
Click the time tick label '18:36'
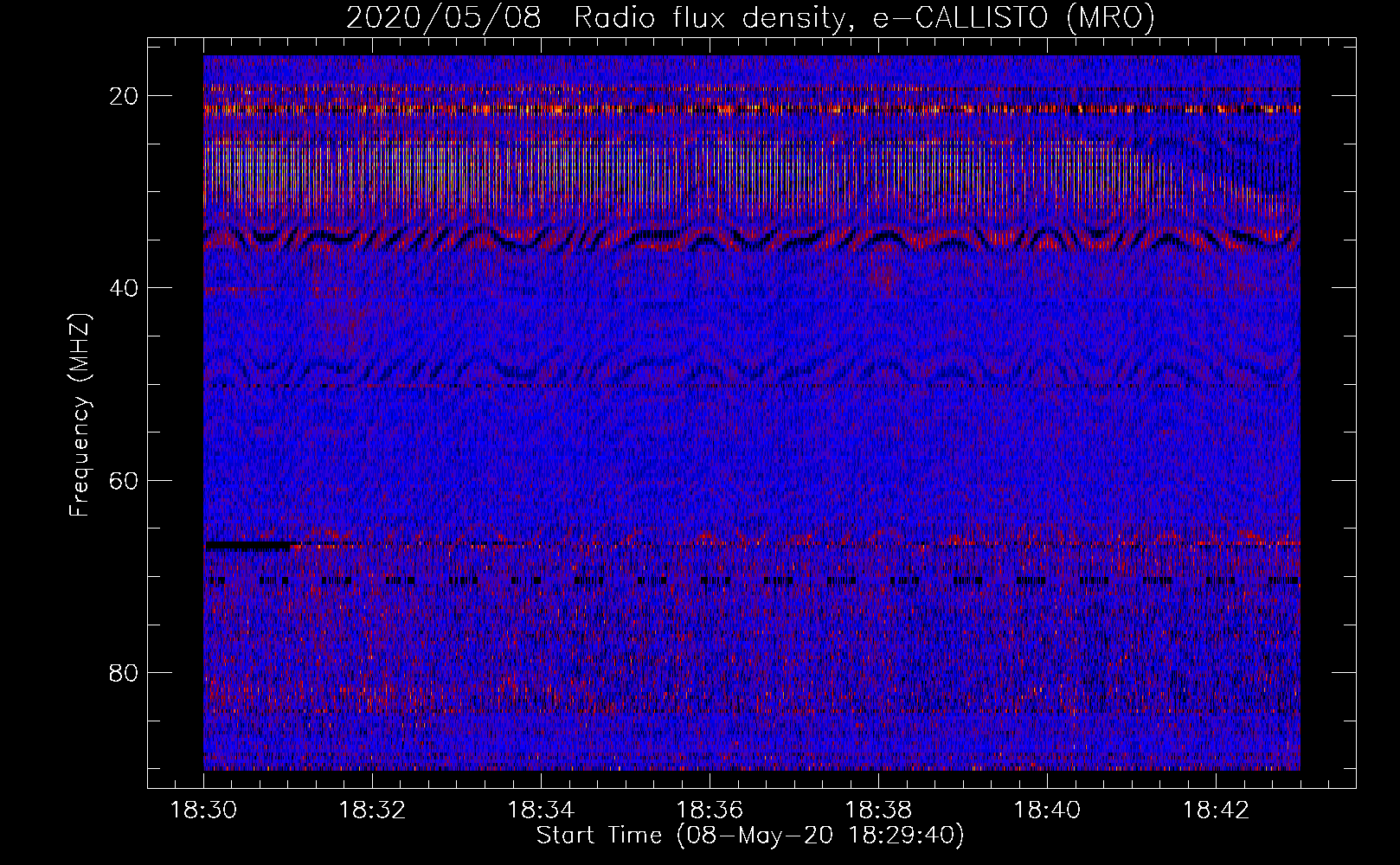coord(710,811)
